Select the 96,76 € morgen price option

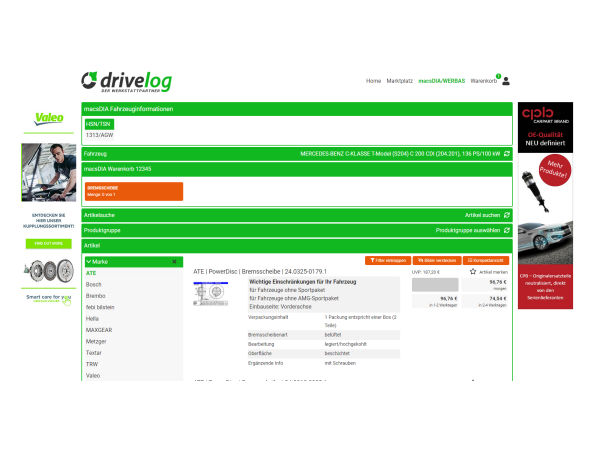pyautogui.click(x=485, y=285)
